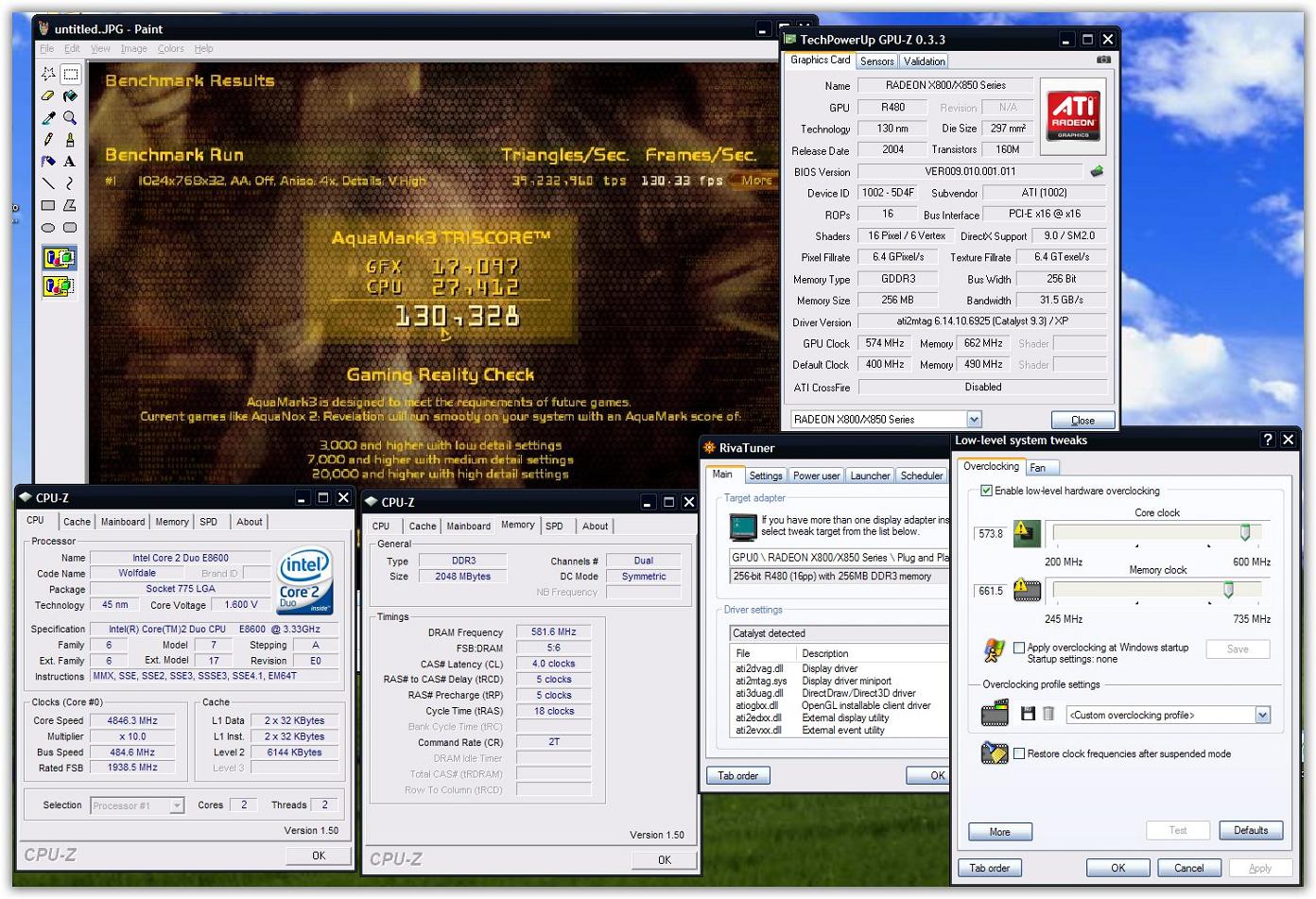Click OK in the left CPU-Z CPU window

pos(319,855)
